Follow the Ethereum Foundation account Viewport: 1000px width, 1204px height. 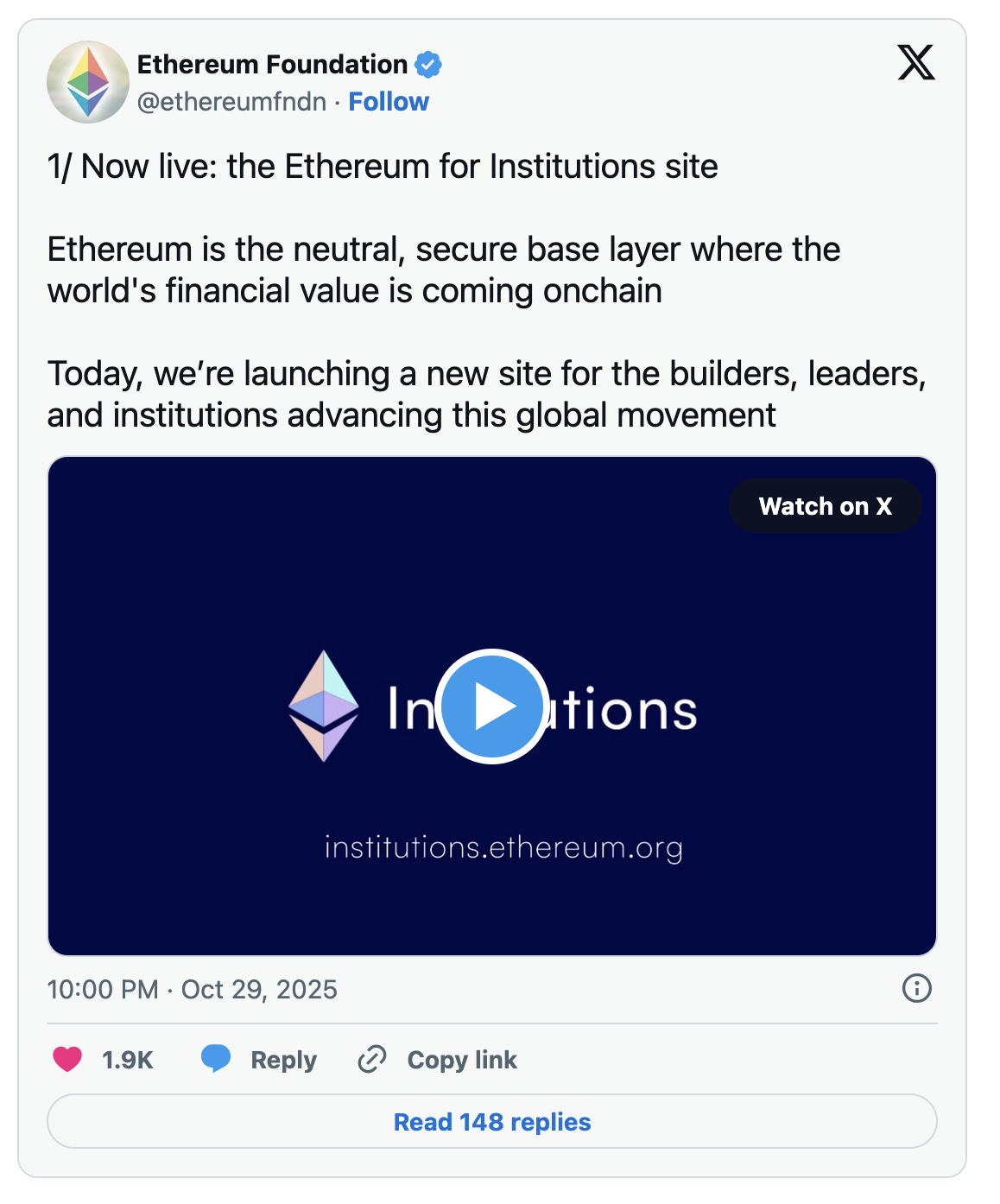[x=389, y=102]
